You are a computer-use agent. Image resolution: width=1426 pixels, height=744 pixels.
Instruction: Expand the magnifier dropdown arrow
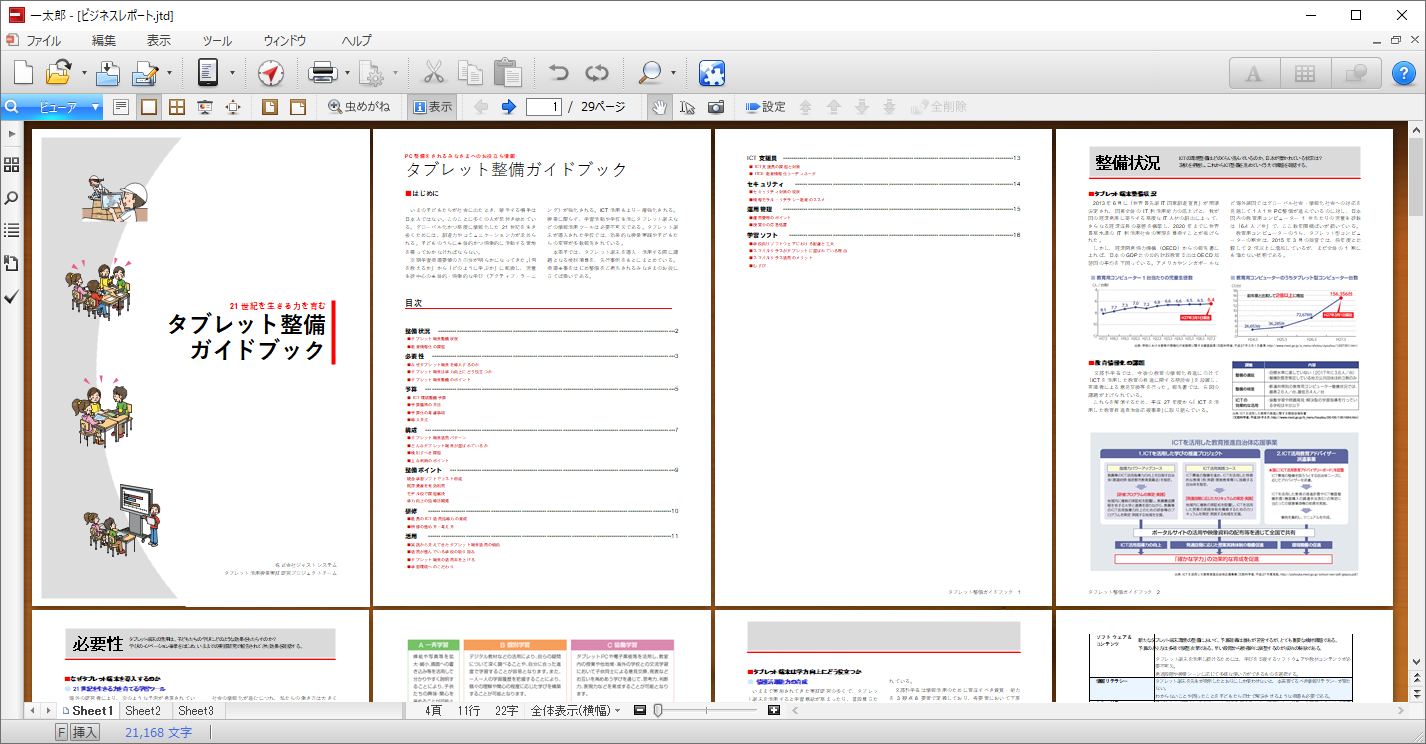(674, 73)
